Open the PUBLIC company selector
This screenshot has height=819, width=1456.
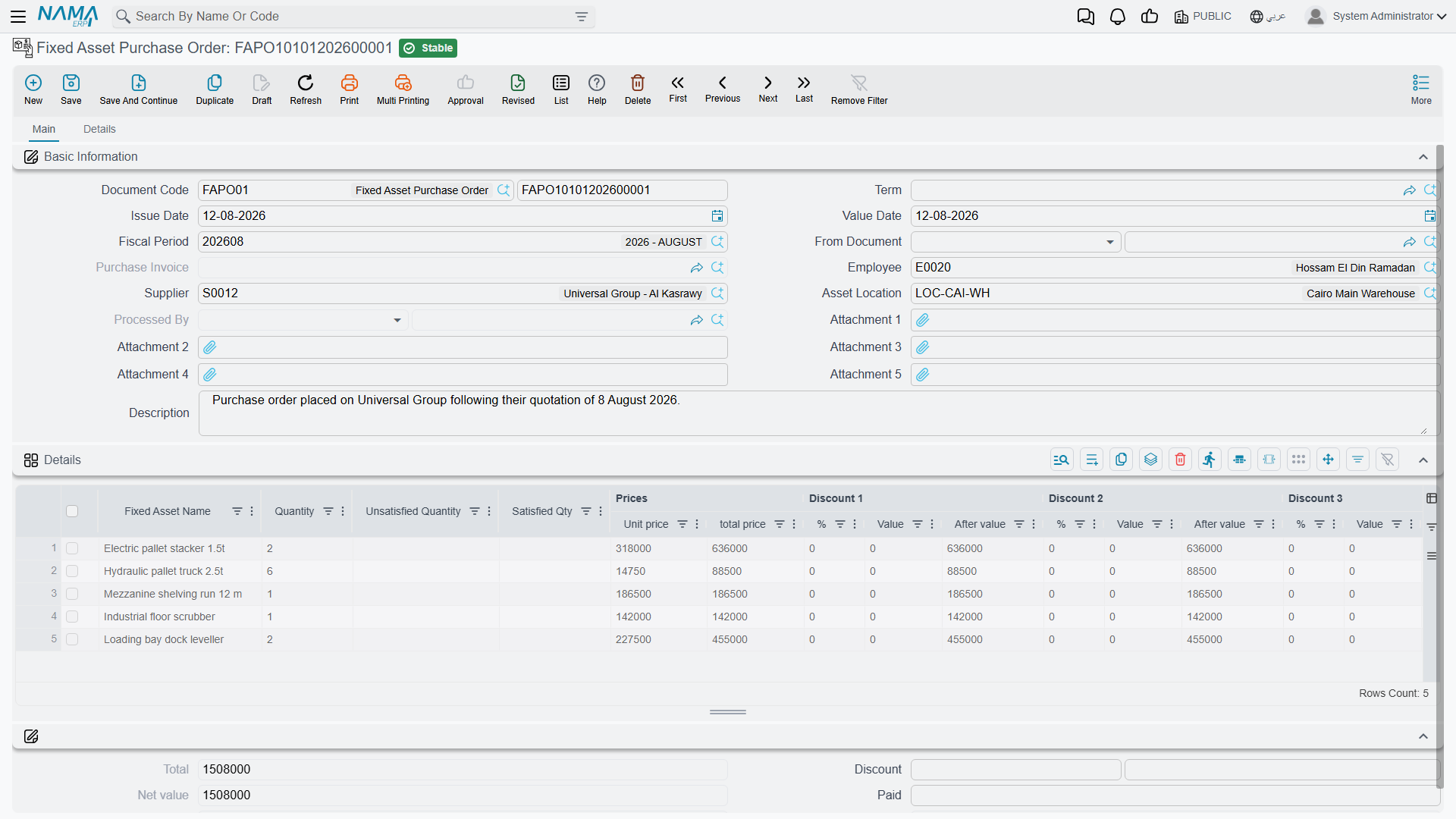point(1203,17)
